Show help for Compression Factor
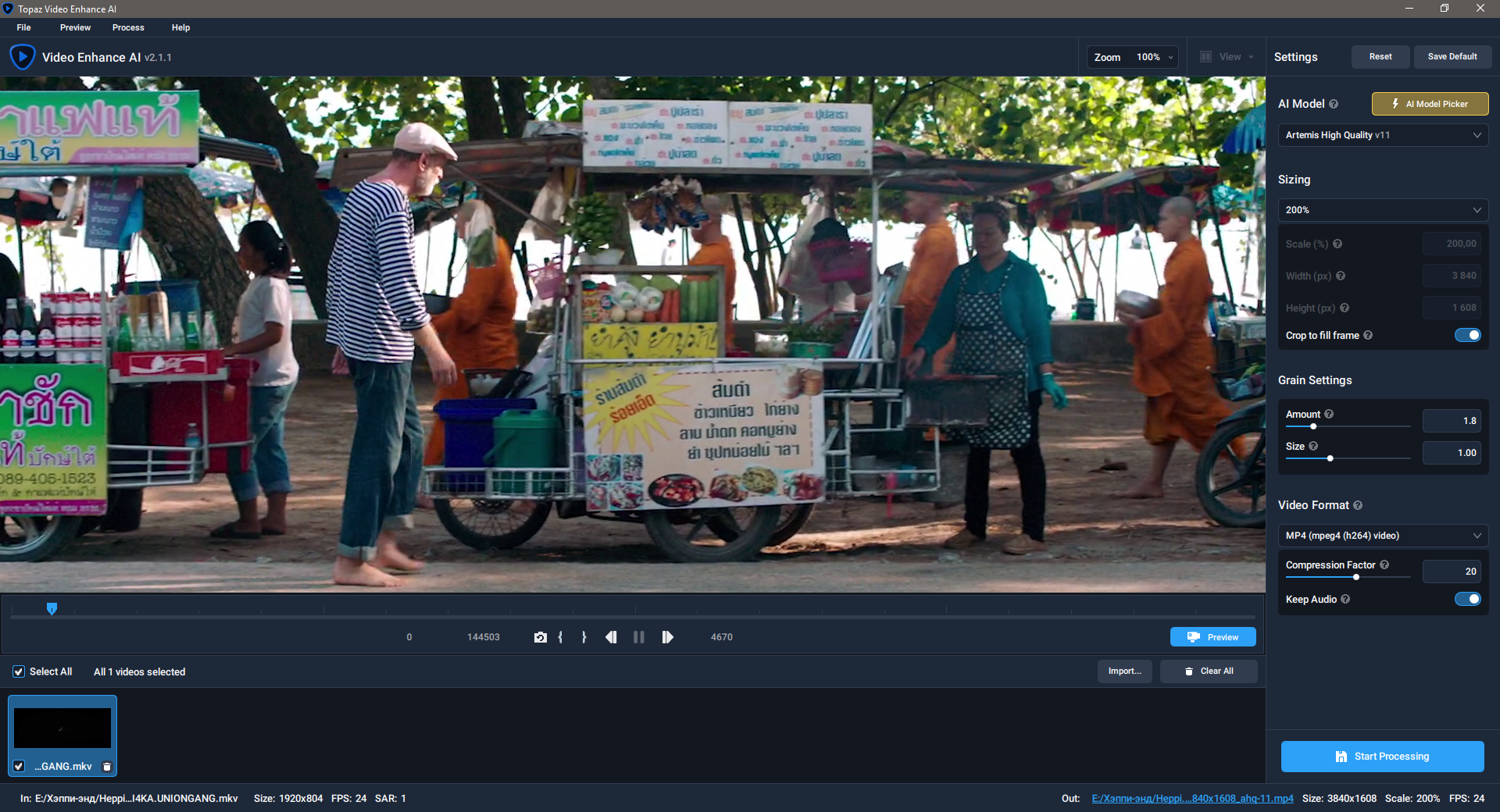Screen dimensions: 1500x812 point(1384,564)
